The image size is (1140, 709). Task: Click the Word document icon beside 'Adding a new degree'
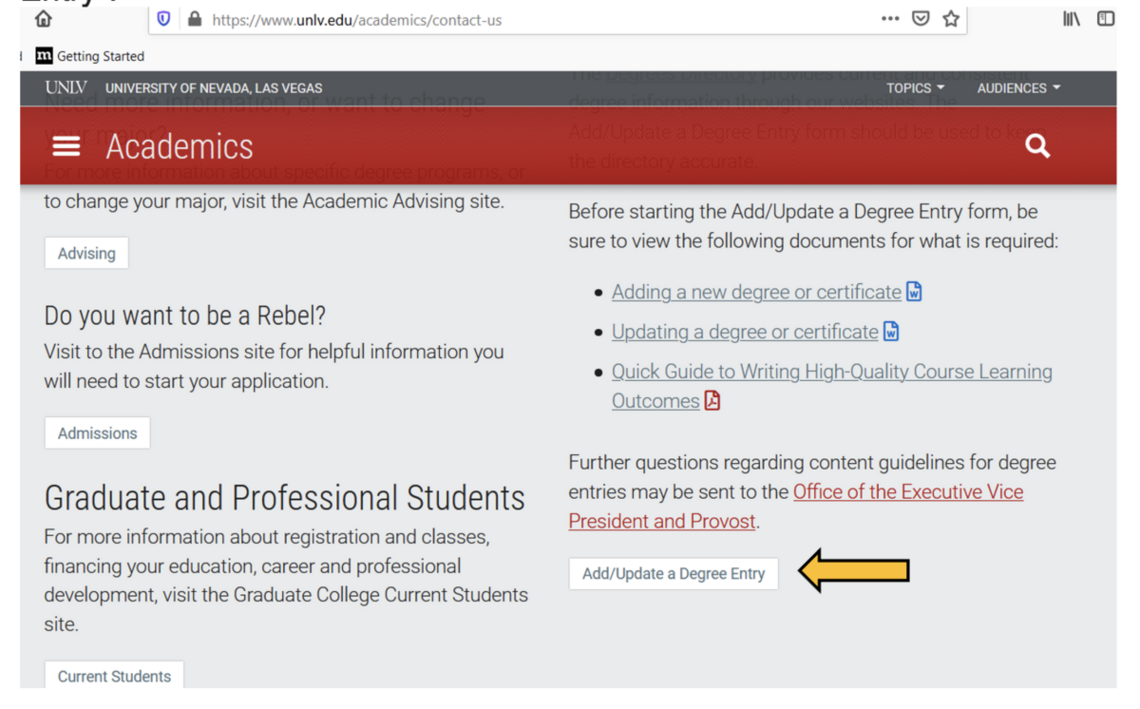click(x=913, y=291)
